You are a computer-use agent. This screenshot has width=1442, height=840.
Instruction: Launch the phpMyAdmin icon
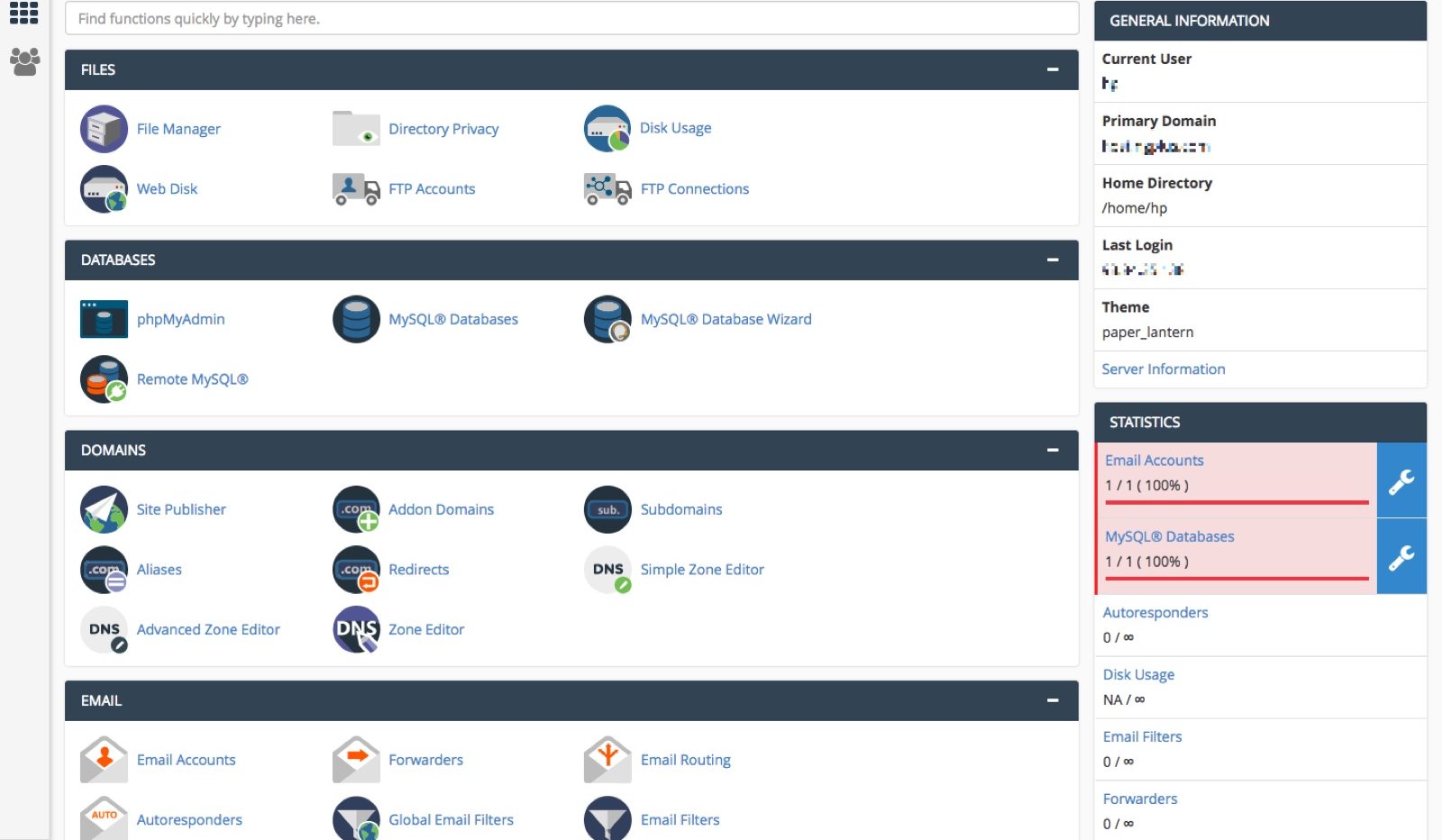pyautogui.click(x=104, y=319)
